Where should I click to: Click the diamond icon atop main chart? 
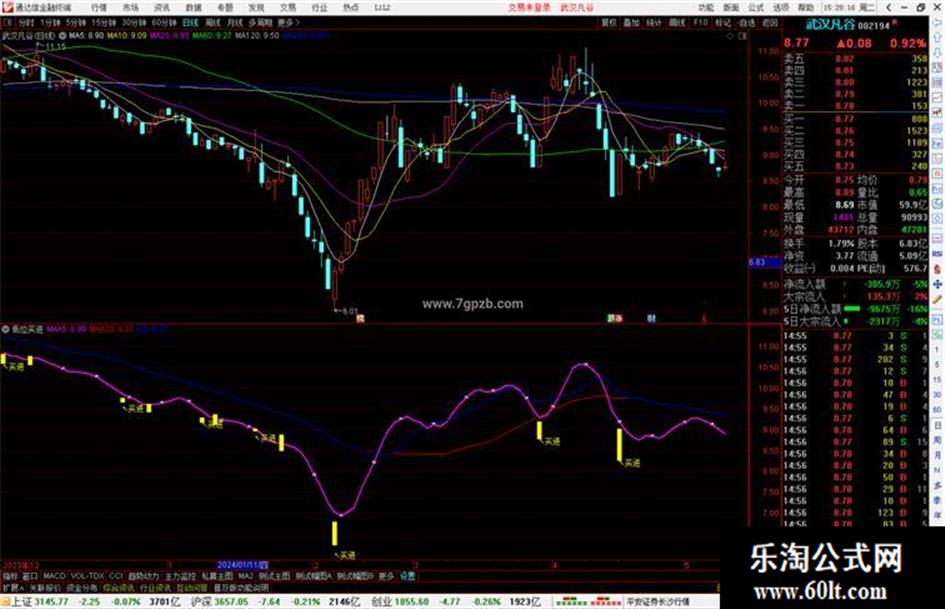[730, 36]
